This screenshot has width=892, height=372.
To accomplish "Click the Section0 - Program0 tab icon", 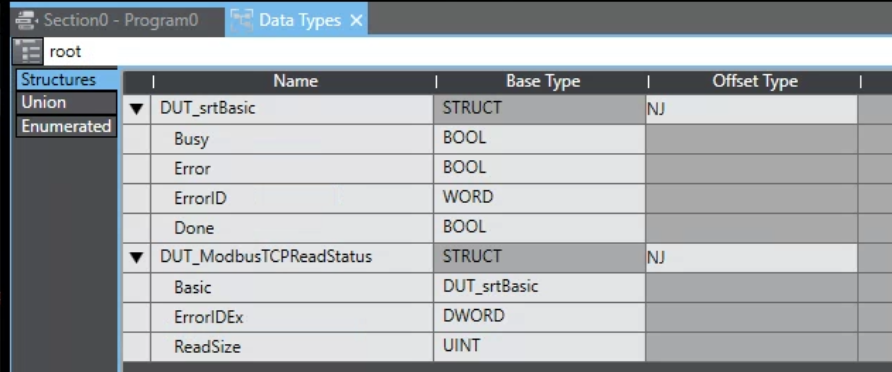I will coord(26,20).
